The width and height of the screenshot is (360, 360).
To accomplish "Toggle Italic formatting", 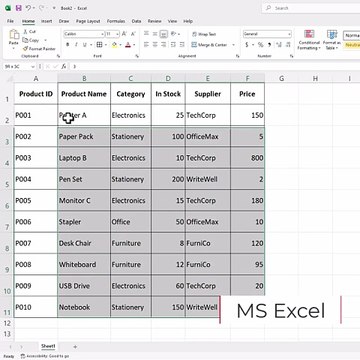I will [76, 45].
